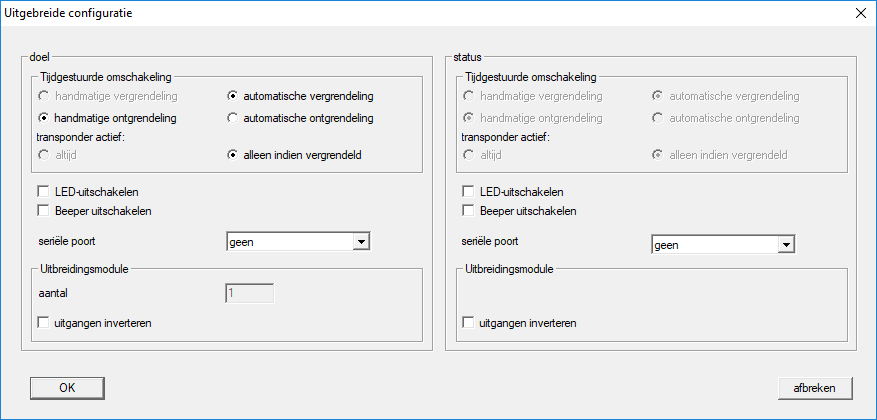This screenshot has width=877, height=420.
Task: Enable LED-uitschakelen in doel panel
Action: pos(43,191)
